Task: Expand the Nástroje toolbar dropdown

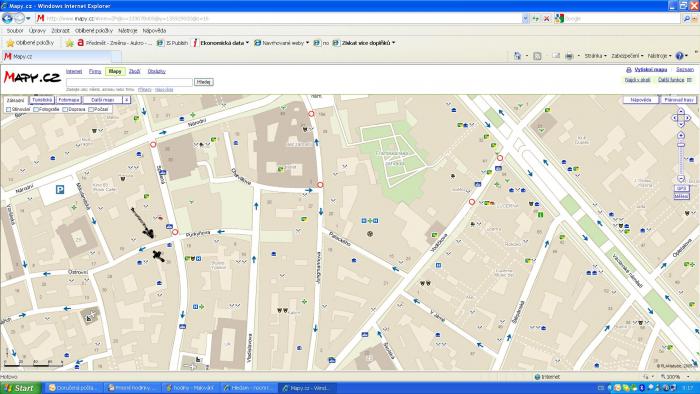Action: pos(659,56)
